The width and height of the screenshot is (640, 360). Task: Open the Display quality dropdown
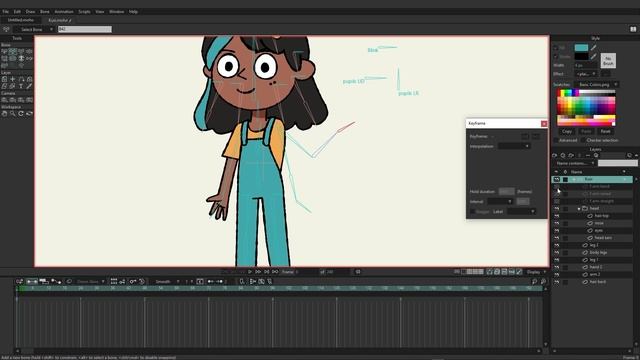pyautogui.click(x=536, y=272)
